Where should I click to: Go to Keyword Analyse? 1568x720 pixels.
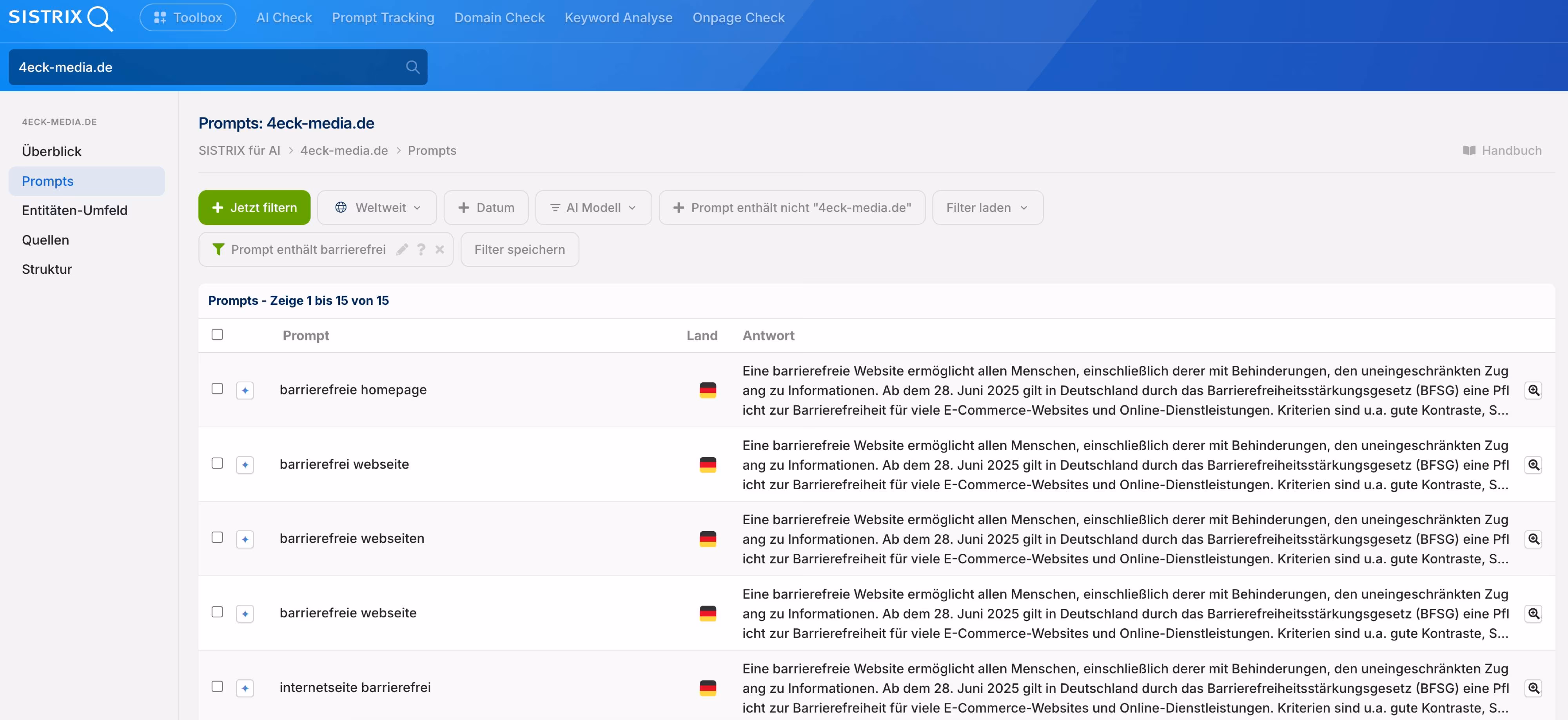tap(619, 18)
